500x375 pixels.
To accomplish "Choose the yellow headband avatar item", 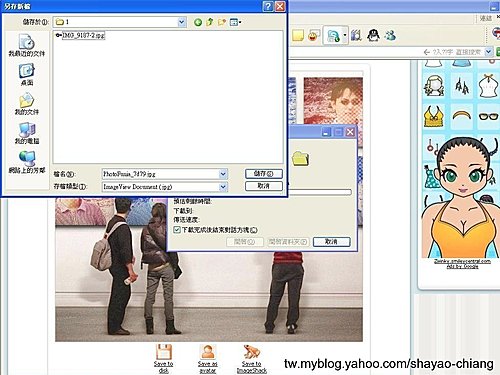I will [462, 116].
